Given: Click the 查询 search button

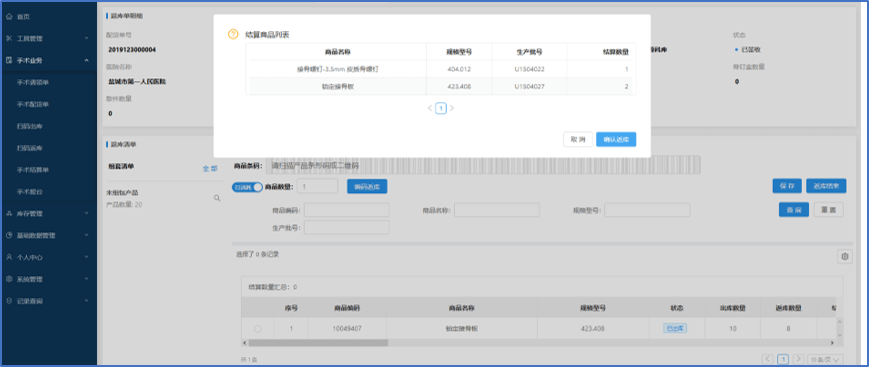Looking at the screenshot, I should click(794, 210).
